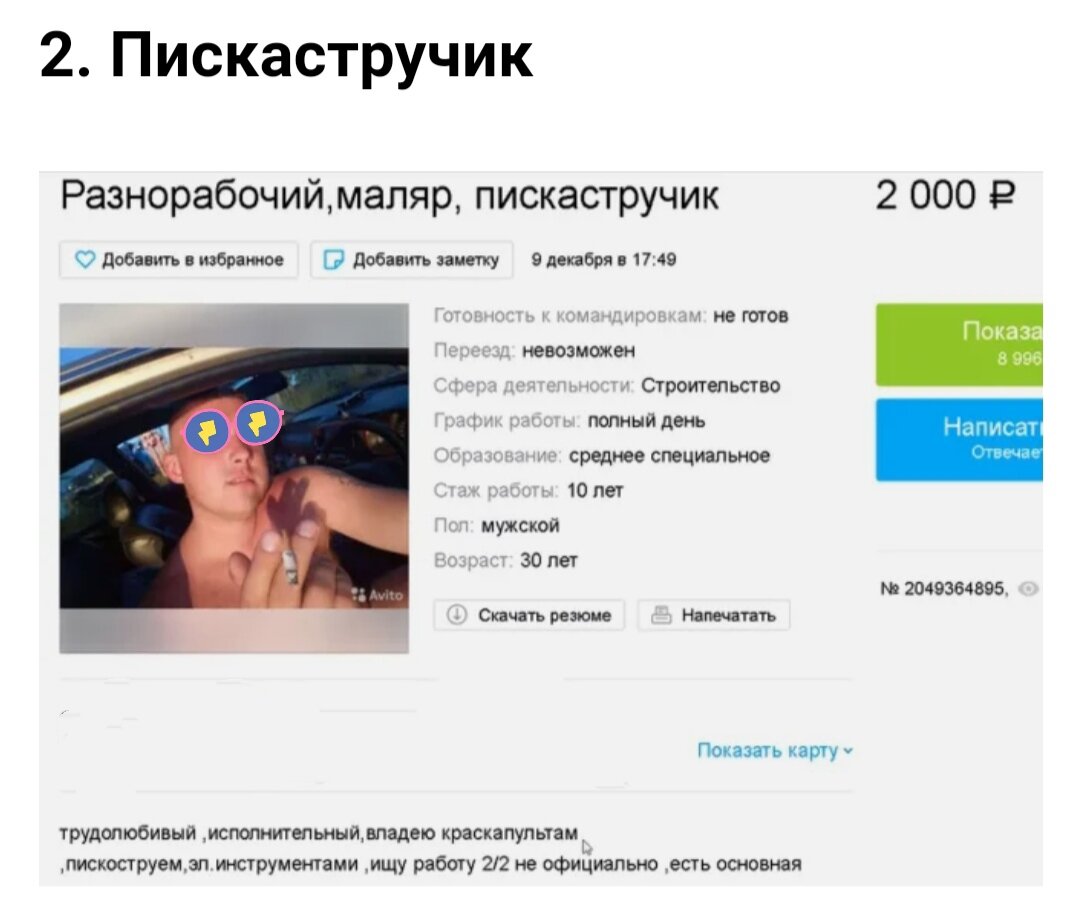Click the Avito watermark logo on photo
This screenshot has width=1080, height=905.
[377, 594]
